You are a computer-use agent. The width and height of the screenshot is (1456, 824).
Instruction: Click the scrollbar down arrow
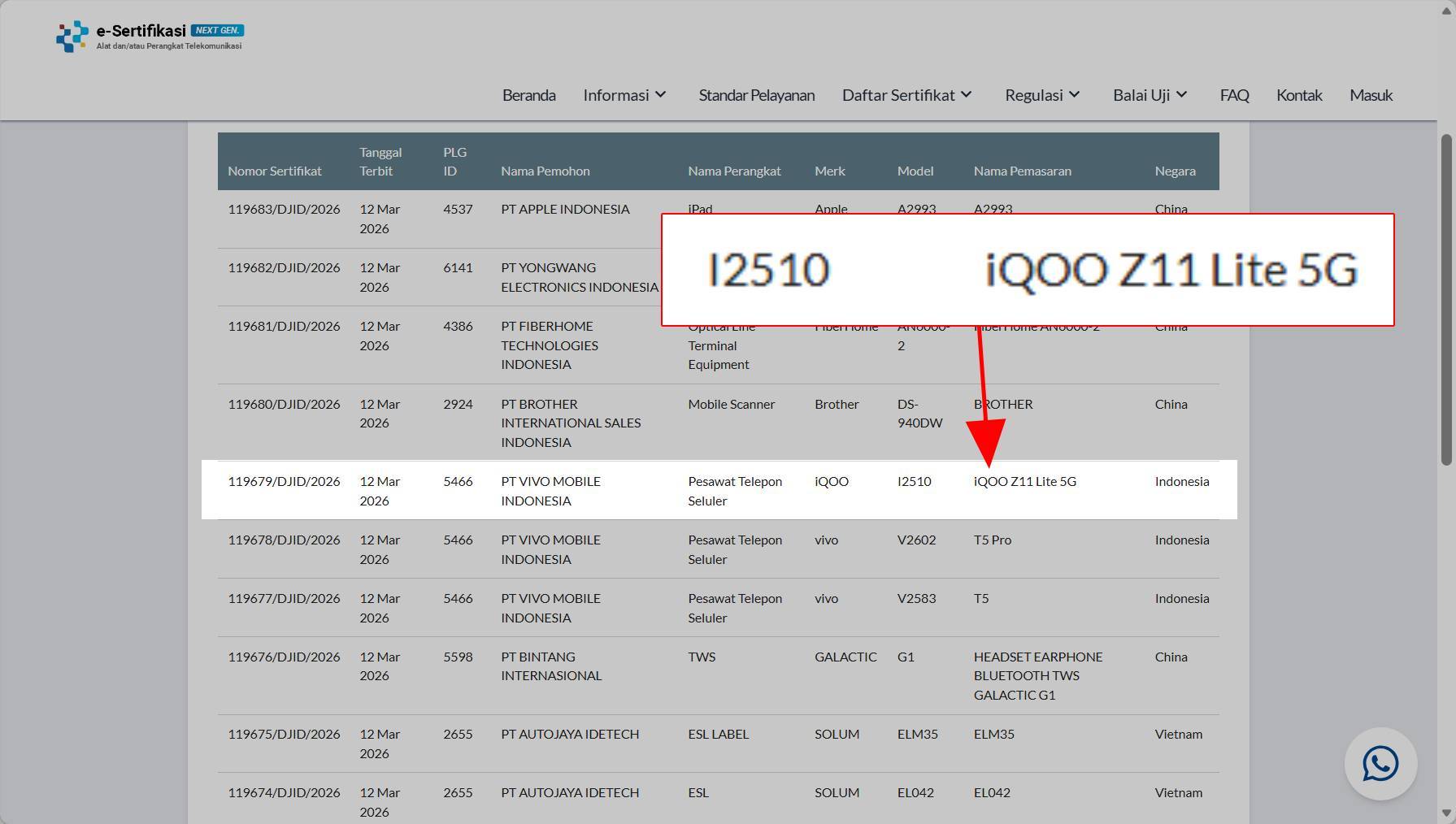[1446, 813]
